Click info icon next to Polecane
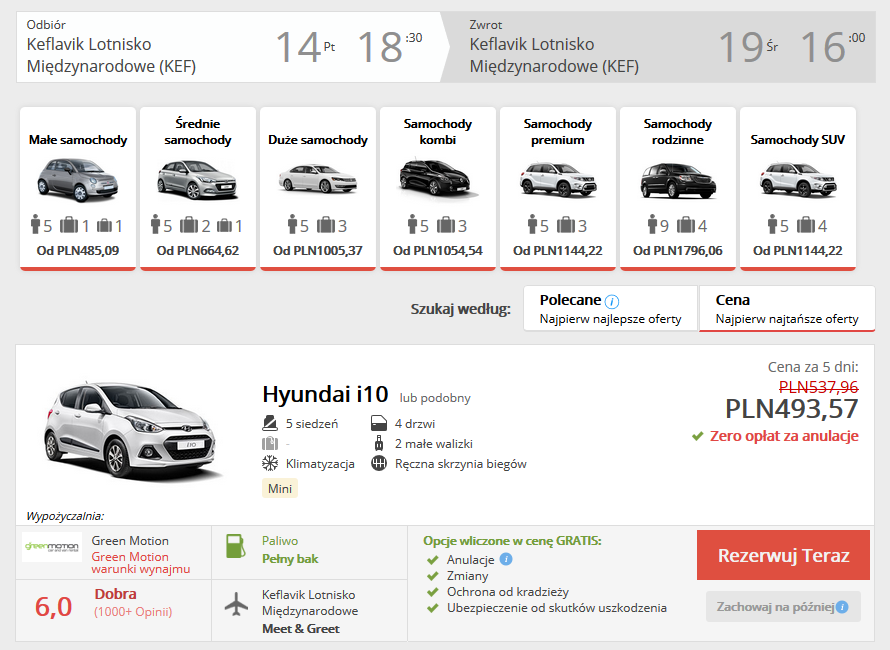This screenshot has height=650, width=890. [612, 301]
